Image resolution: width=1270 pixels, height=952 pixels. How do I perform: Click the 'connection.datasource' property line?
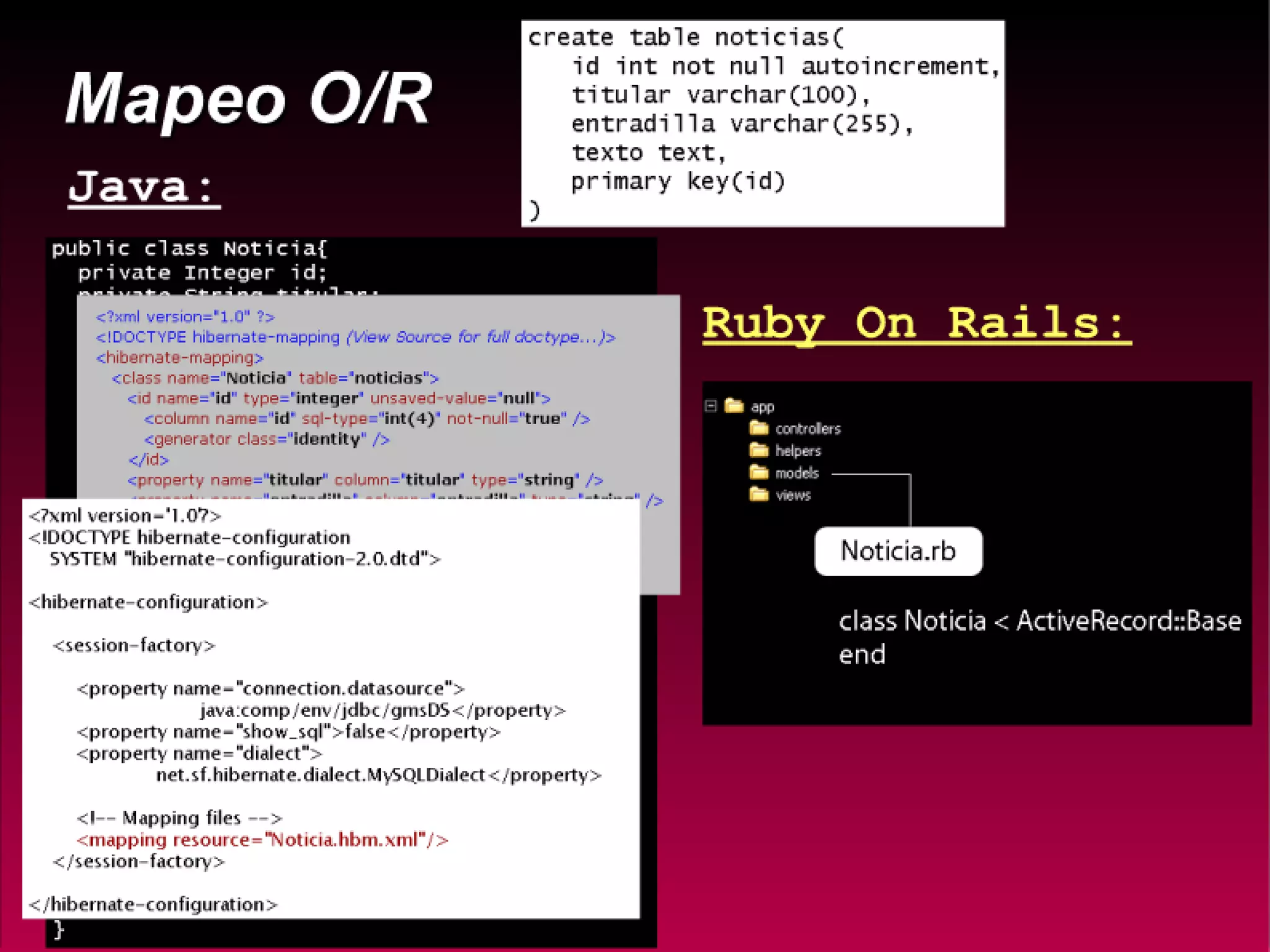[x=270, y=688]
